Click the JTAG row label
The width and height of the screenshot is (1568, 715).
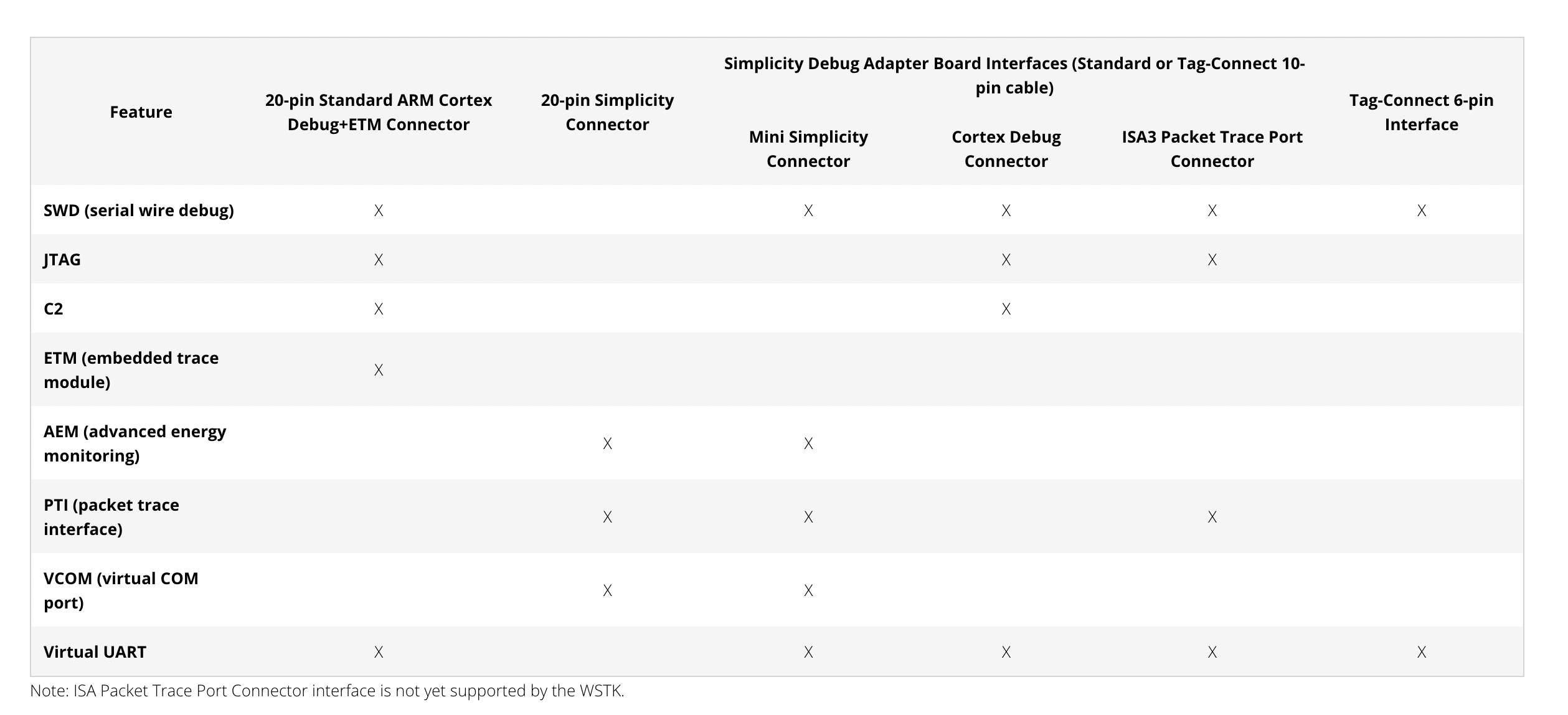pyautogui.click(x=62, y=260)
